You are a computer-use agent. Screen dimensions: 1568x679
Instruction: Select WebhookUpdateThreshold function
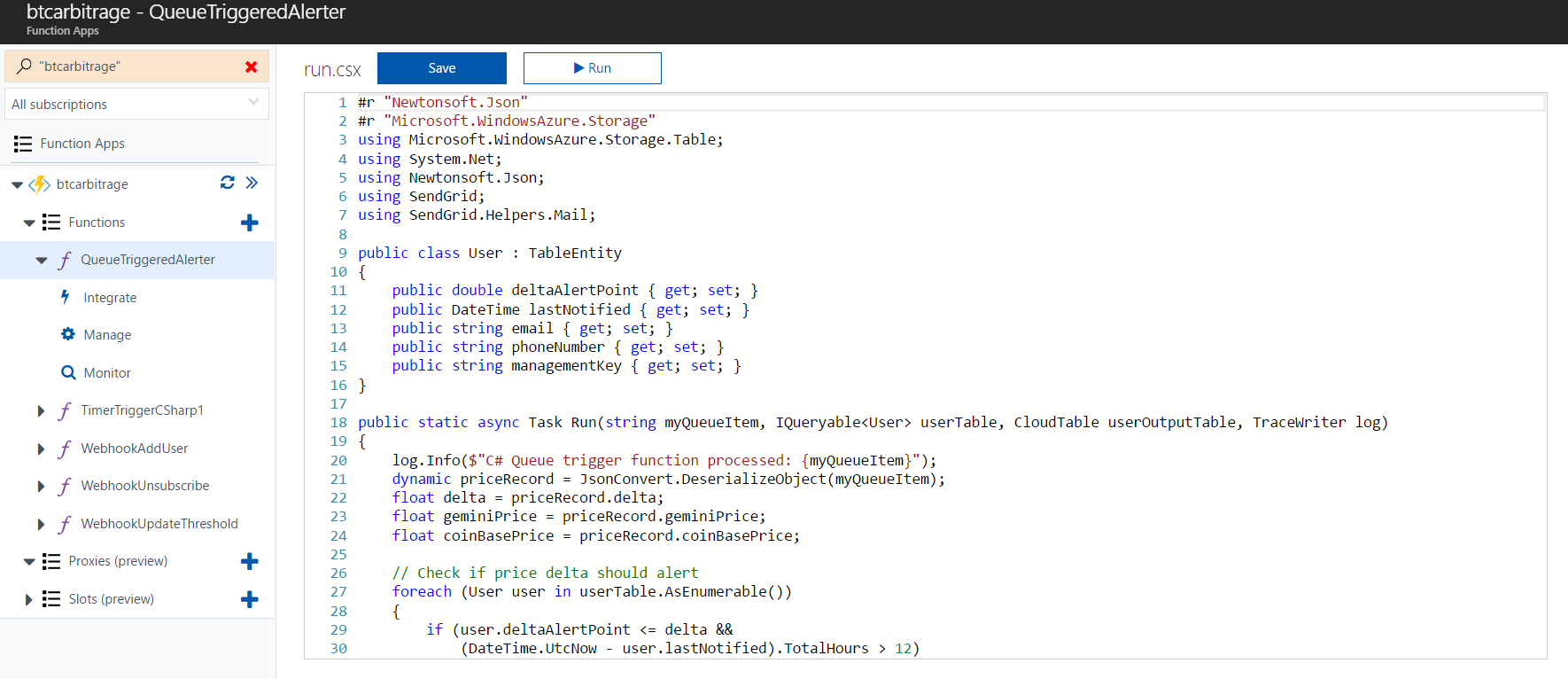[x=159, y=524]
